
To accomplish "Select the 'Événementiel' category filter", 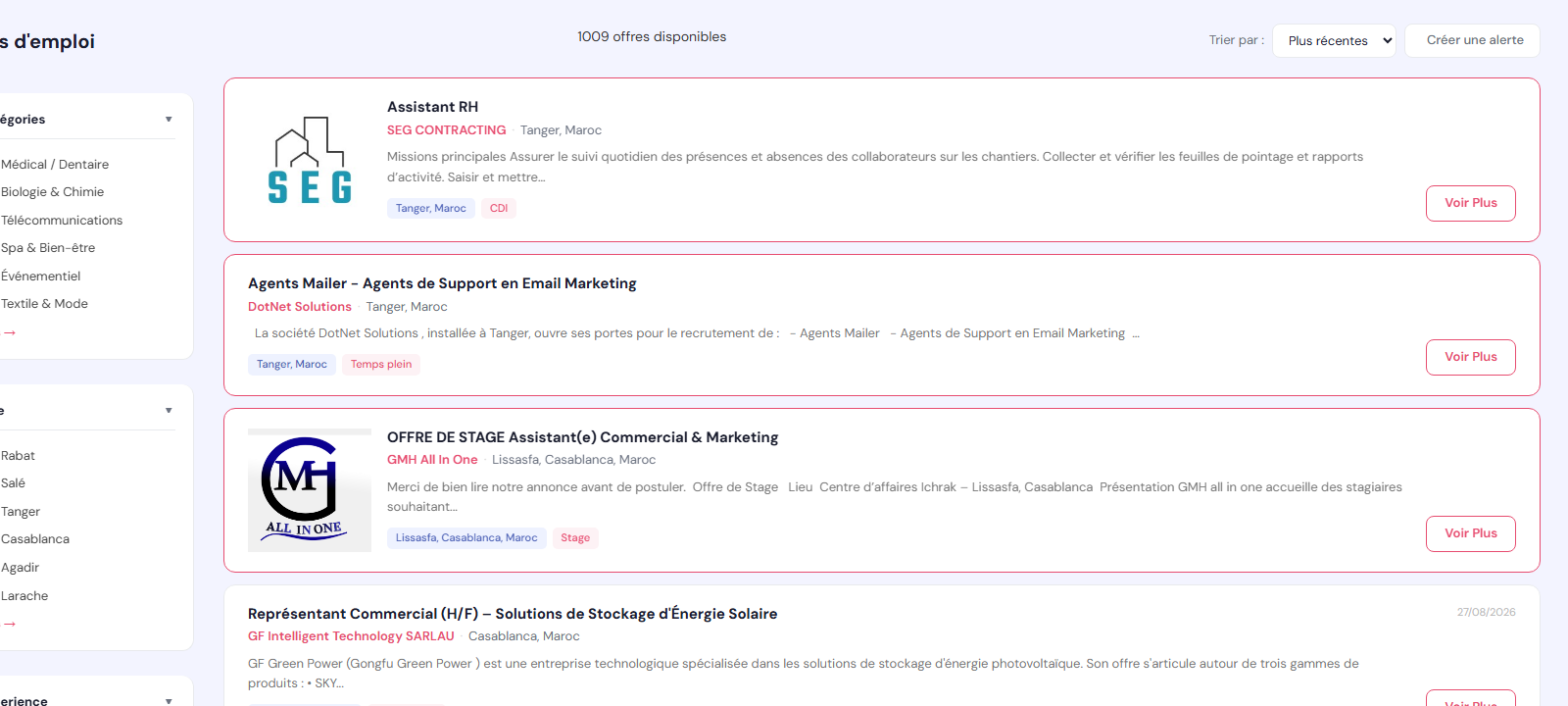I will [40, 277].
